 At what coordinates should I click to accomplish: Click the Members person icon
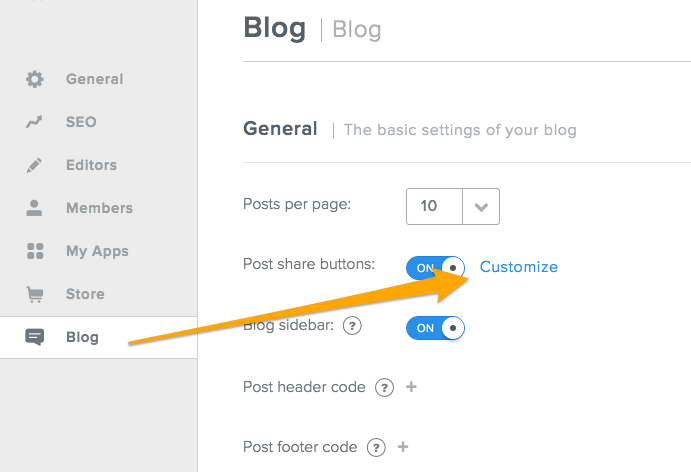tap(34, 208)
